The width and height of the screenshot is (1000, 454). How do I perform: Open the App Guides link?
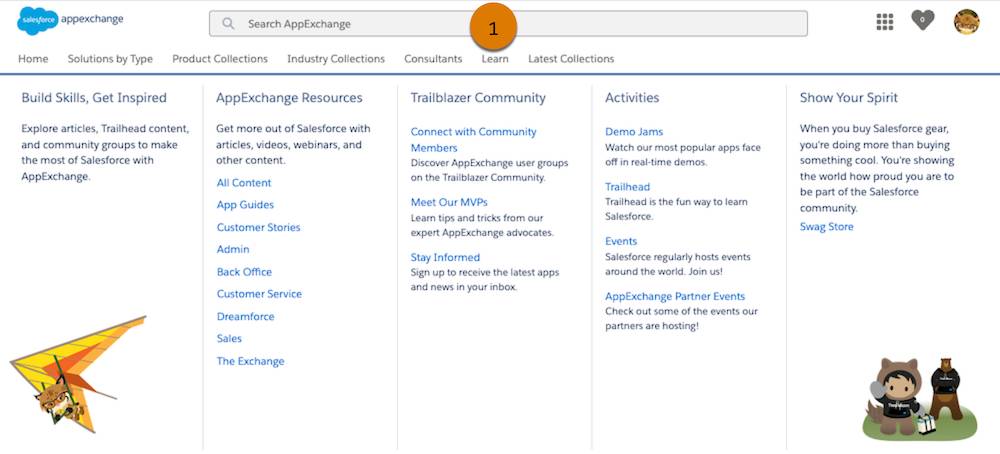(x=245, y=205)
